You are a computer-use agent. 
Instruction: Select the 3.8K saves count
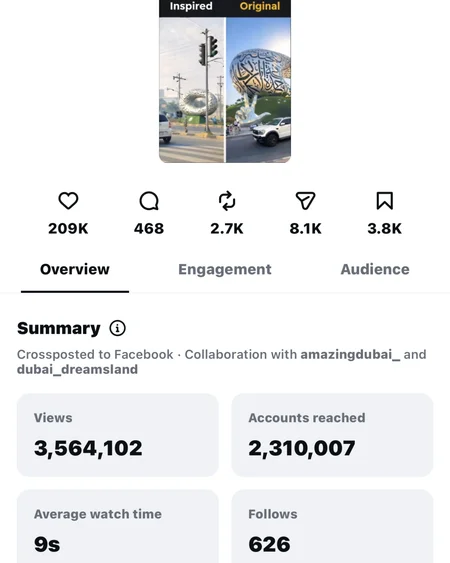[384, 229]
